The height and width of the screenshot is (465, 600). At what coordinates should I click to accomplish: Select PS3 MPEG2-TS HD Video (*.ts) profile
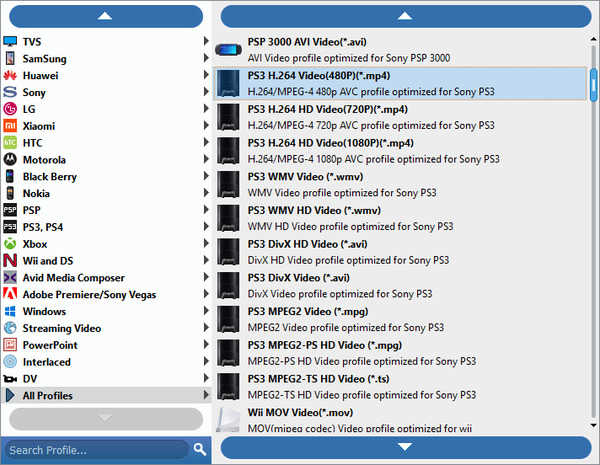(400, 387)
